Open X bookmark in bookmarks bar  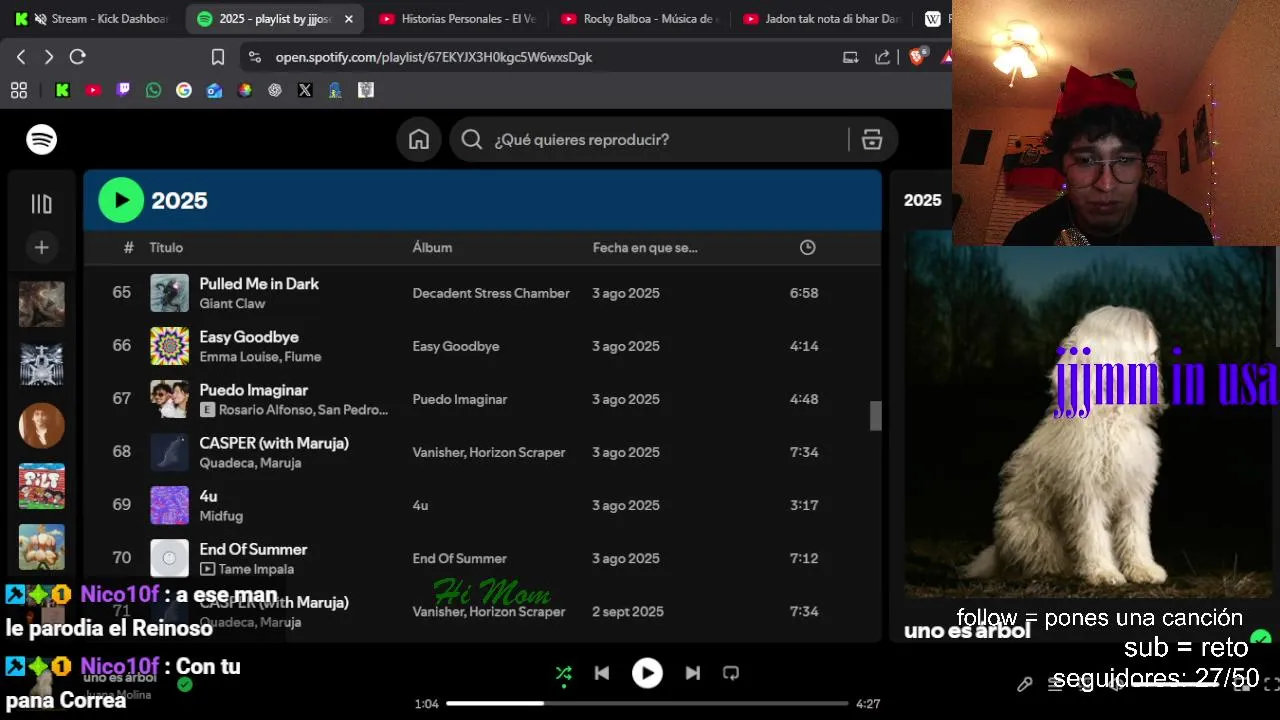pyautogui.click(x=305, y=90)
